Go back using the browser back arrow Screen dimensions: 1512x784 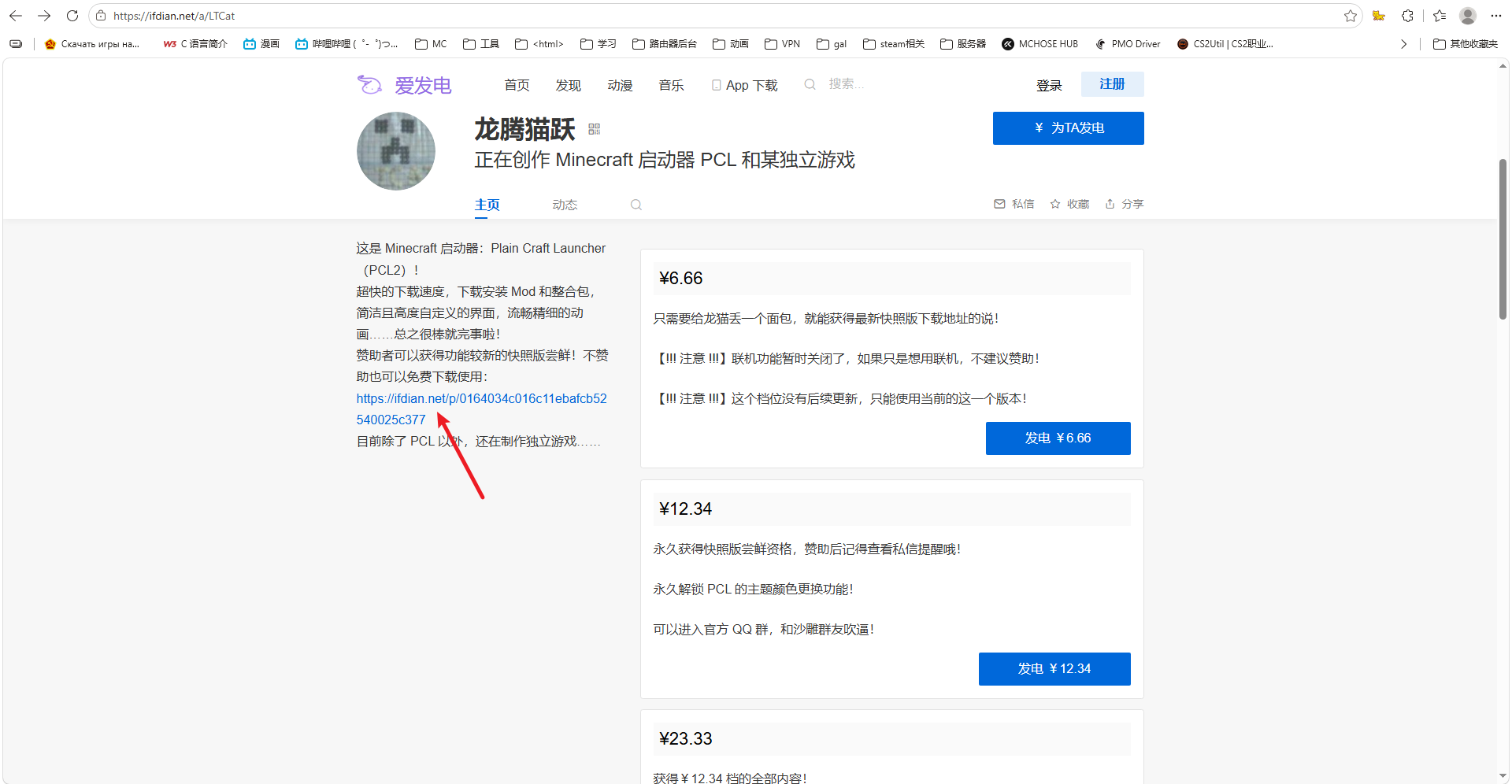(x=16, y=16)
